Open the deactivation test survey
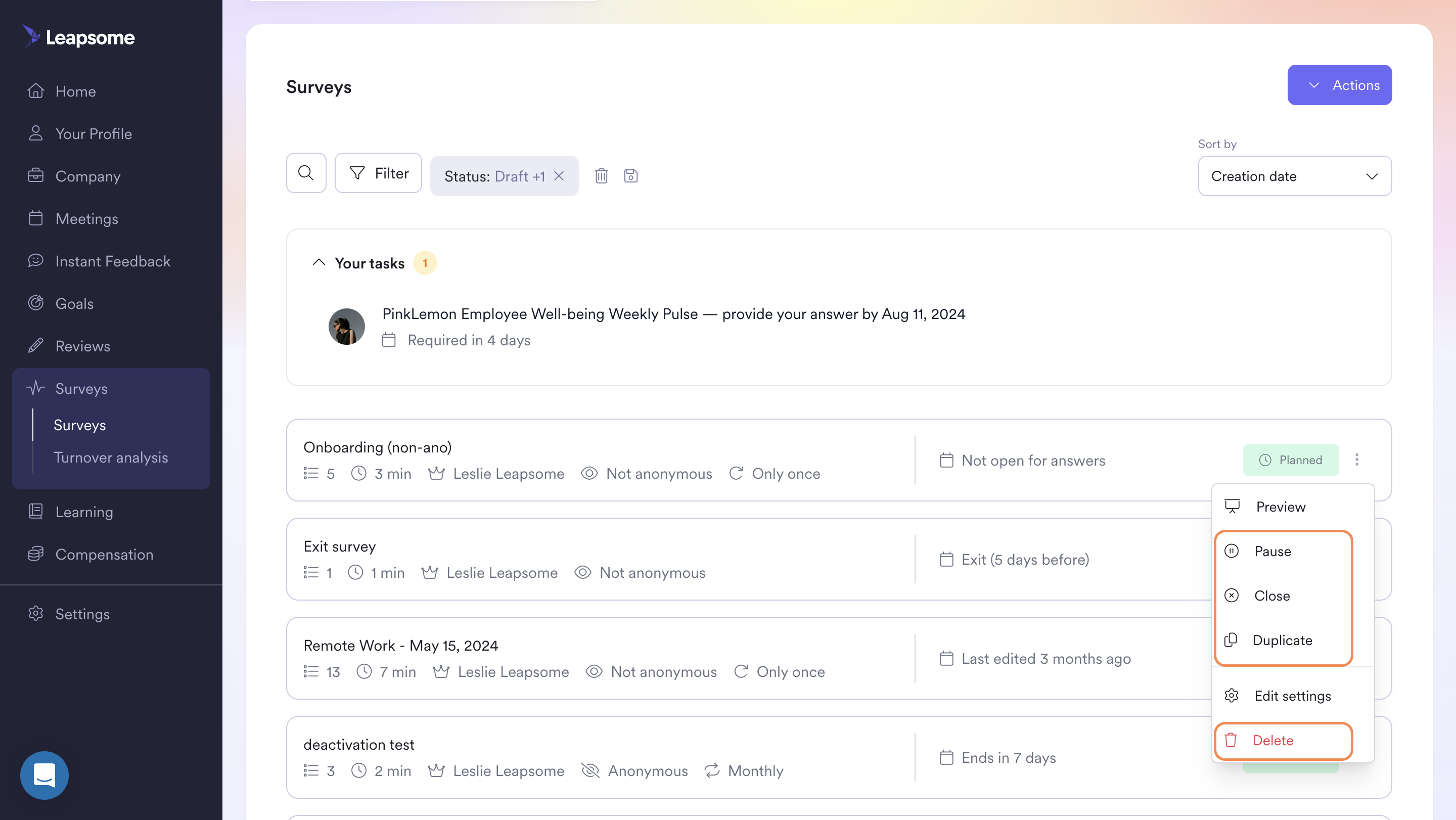1456x820 pixels. (x=358, y=744)
